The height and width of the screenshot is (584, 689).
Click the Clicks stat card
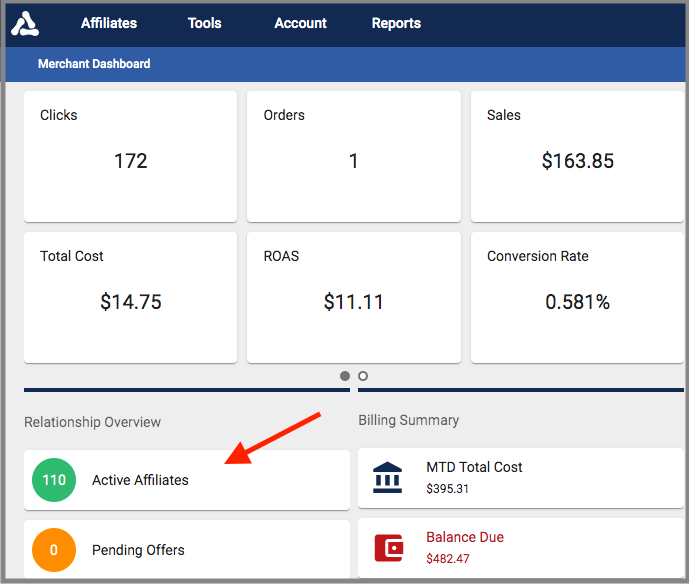(x=130, y=157)
